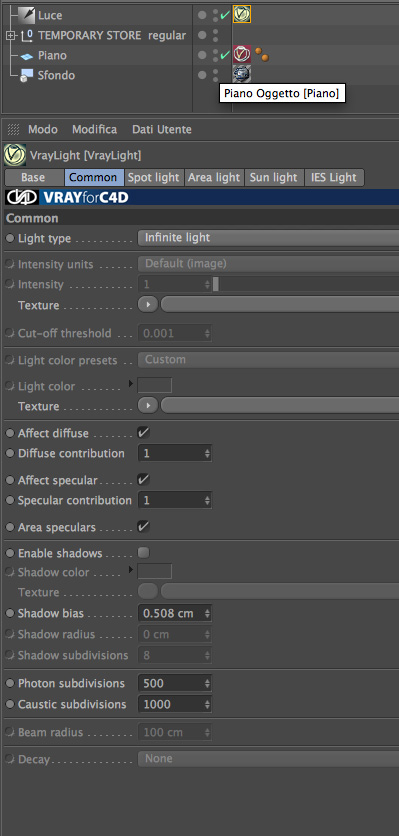
Task: Switch to the Area light tab
Action: click(214, 178)
